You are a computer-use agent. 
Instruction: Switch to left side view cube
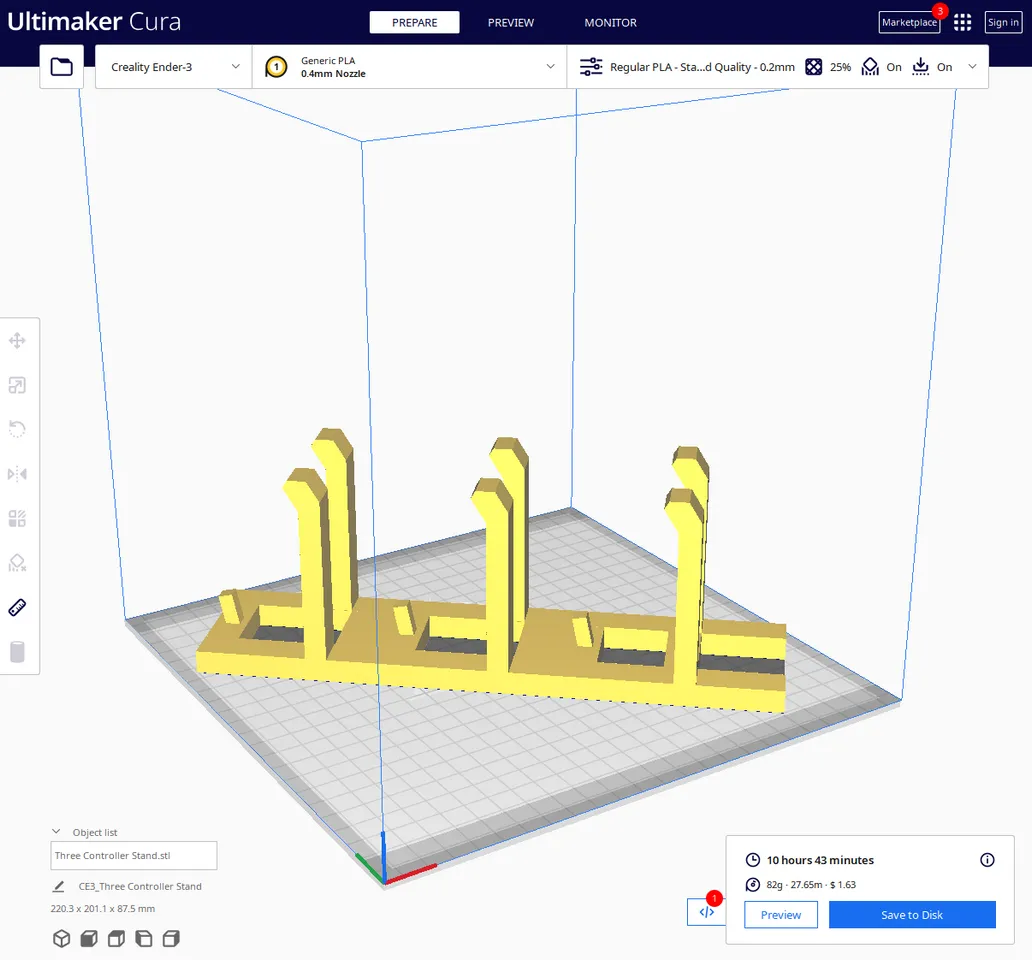tap(143, 938)
